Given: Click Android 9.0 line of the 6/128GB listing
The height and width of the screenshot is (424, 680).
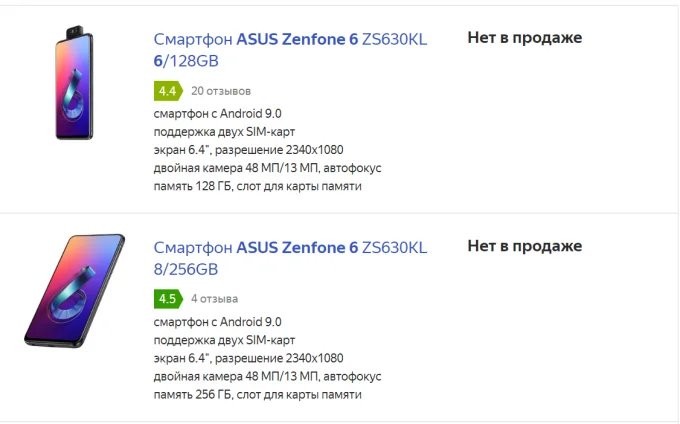Looking at the screenshot, I should (x=217, y=114).
